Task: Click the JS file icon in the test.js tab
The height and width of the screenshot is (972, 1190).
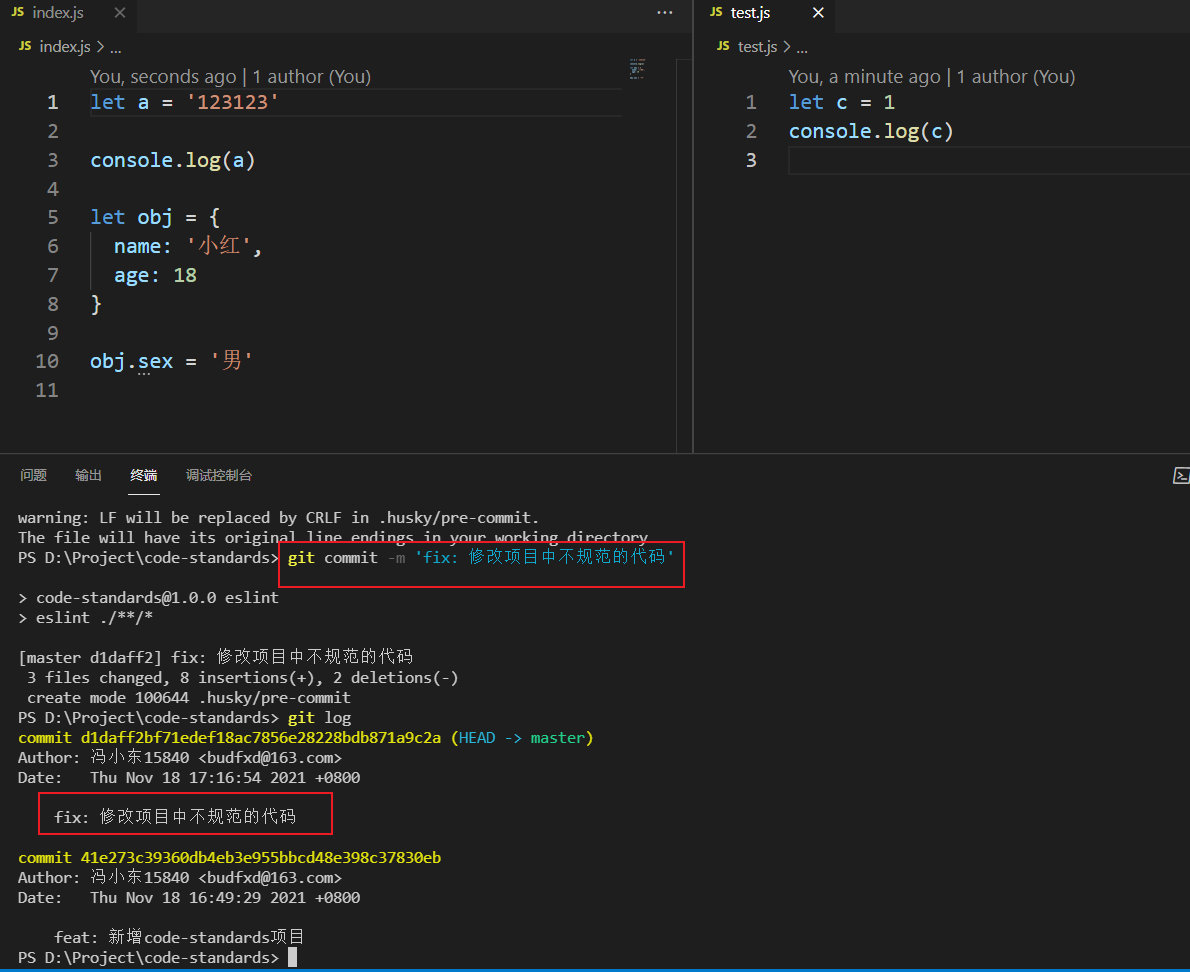Action: [716, 12]
